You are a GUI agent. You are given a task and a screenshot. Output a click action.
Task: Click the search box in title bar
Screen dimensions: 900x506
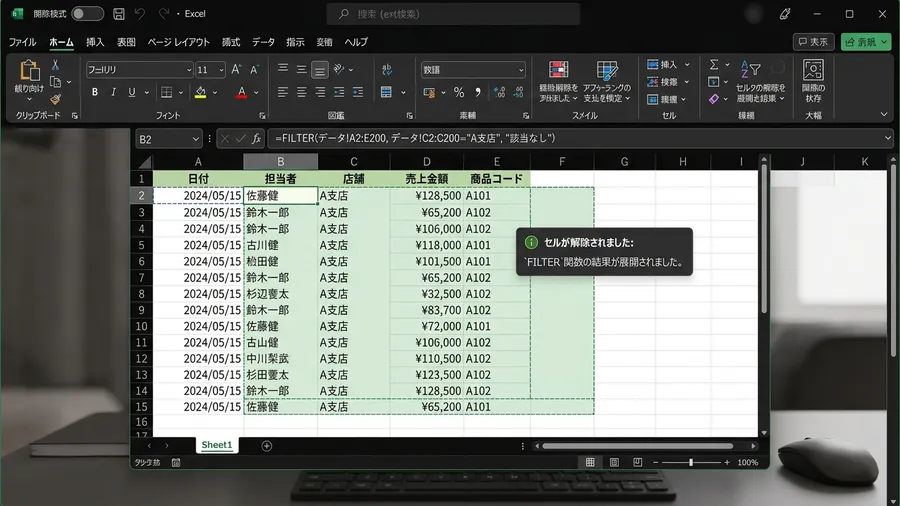tap(453, 14)
